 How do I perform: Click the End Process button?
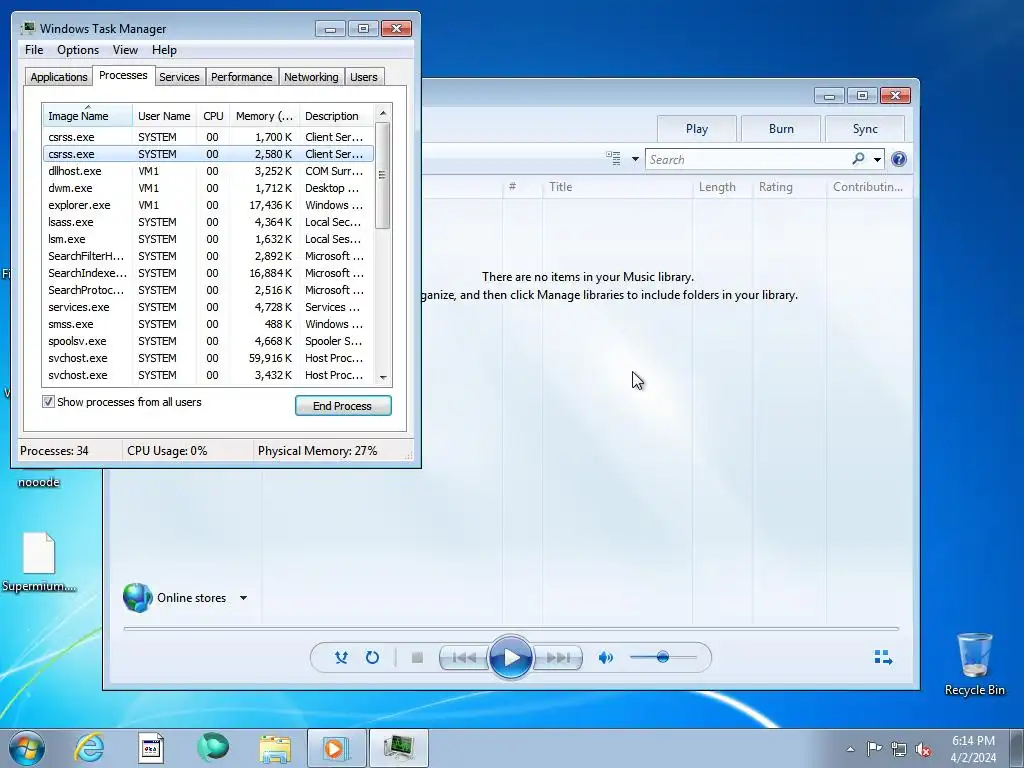[343, 406]
